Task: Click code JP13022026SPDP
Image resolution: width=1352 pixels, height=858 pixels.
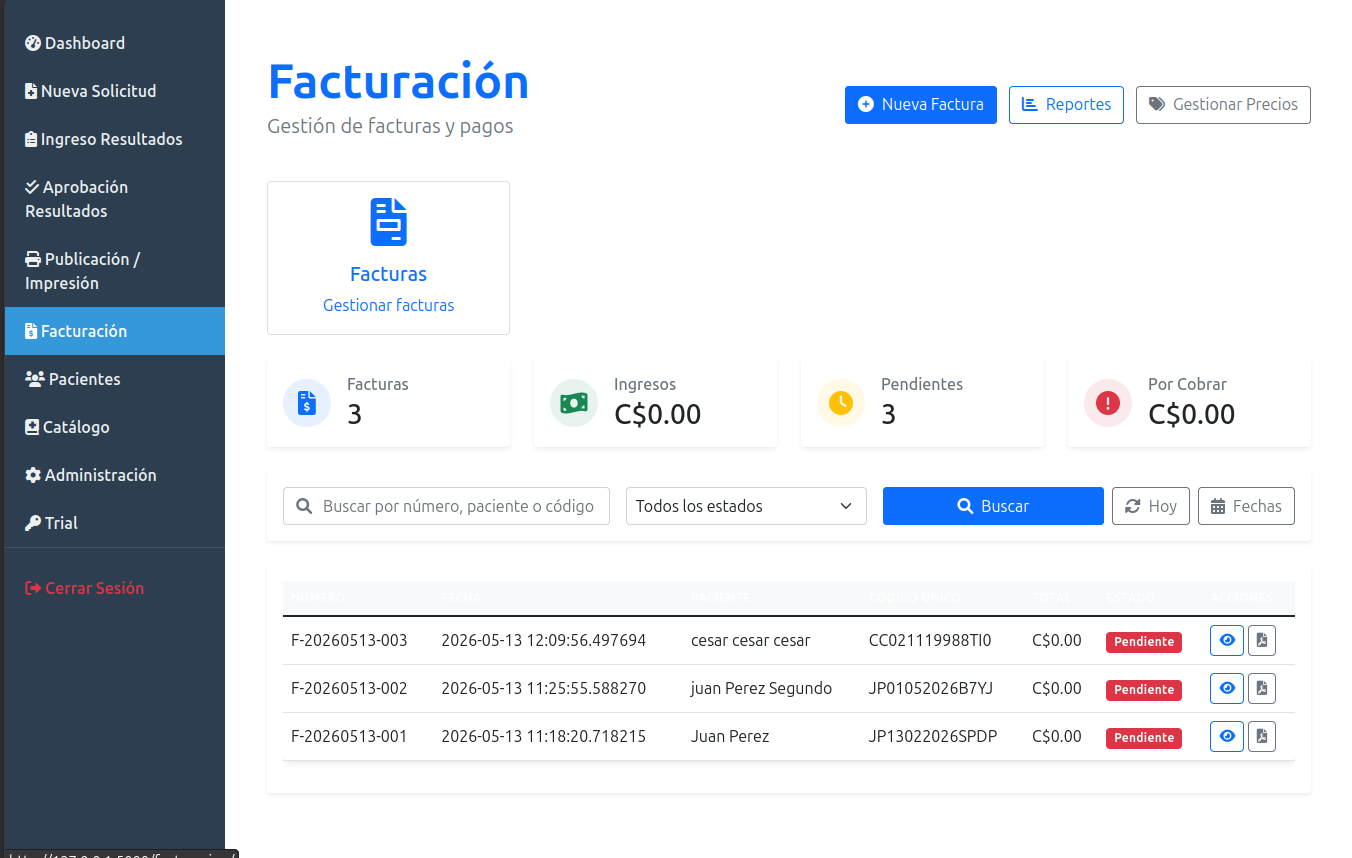Action: tap(933, 736)
